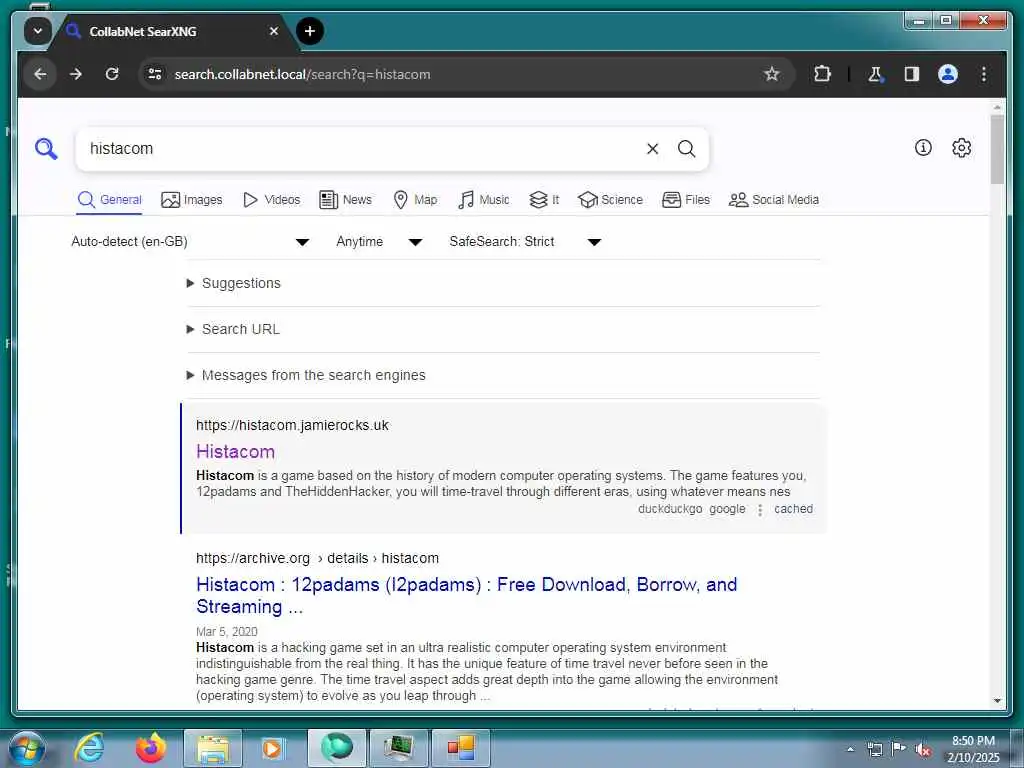Open the SafeSearch Strict dropdown
The width and height of the screenshot is (1024, 768).
click(524, 242)
